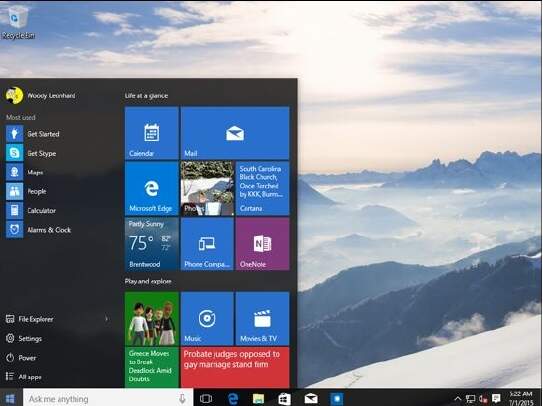Launch Get Skype from Most used list
The image size is (543, 406).
tap(42, 153)
